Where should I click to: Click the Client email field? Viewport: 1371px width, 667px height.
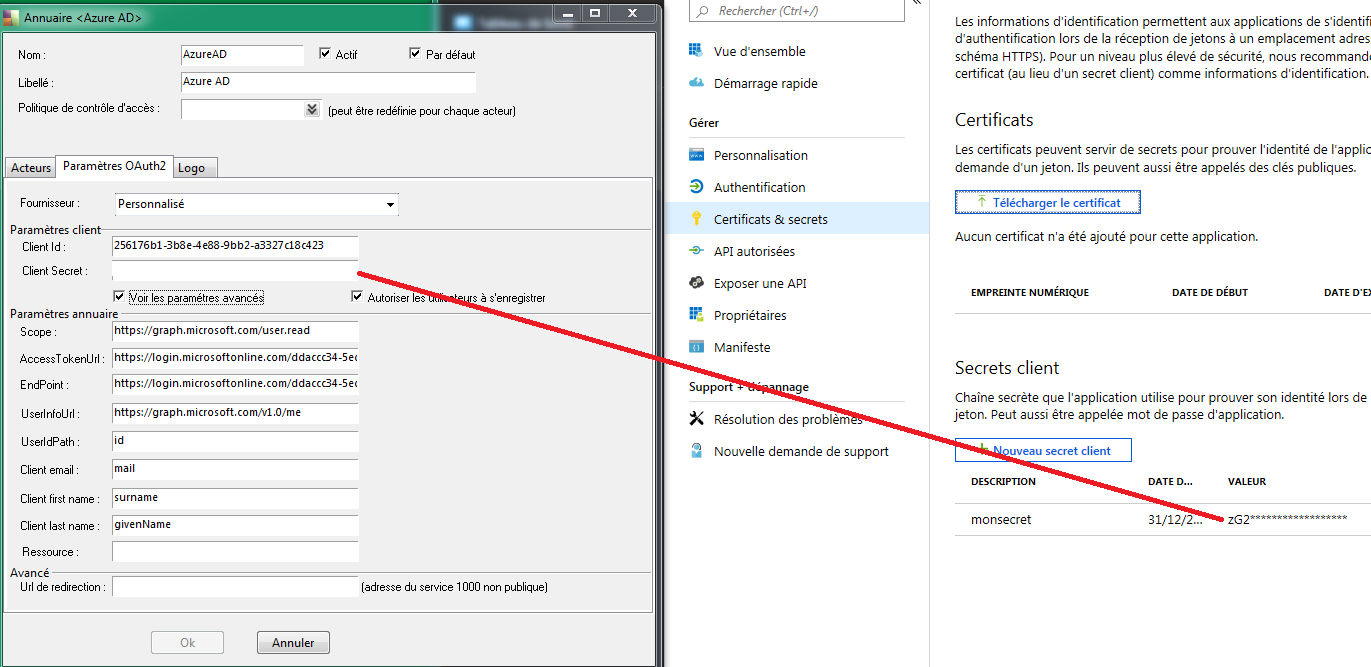point(235,470)
